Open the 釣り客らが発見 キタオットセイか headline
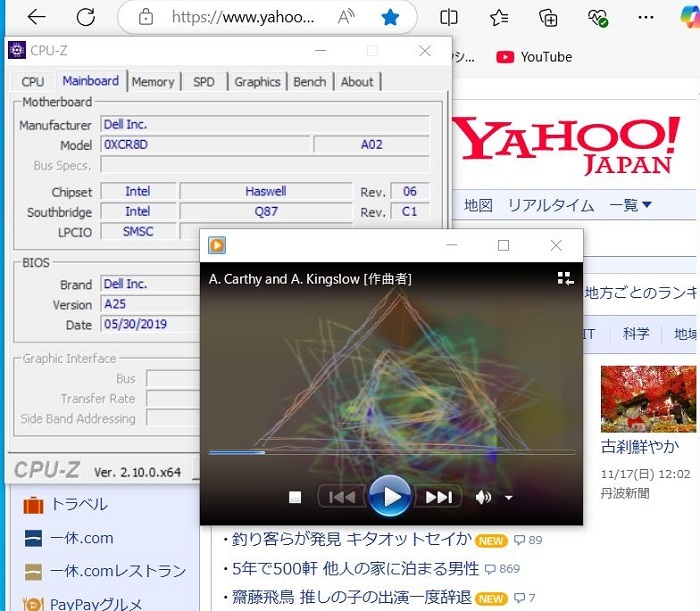700x611 pixels. click(351, 540)
